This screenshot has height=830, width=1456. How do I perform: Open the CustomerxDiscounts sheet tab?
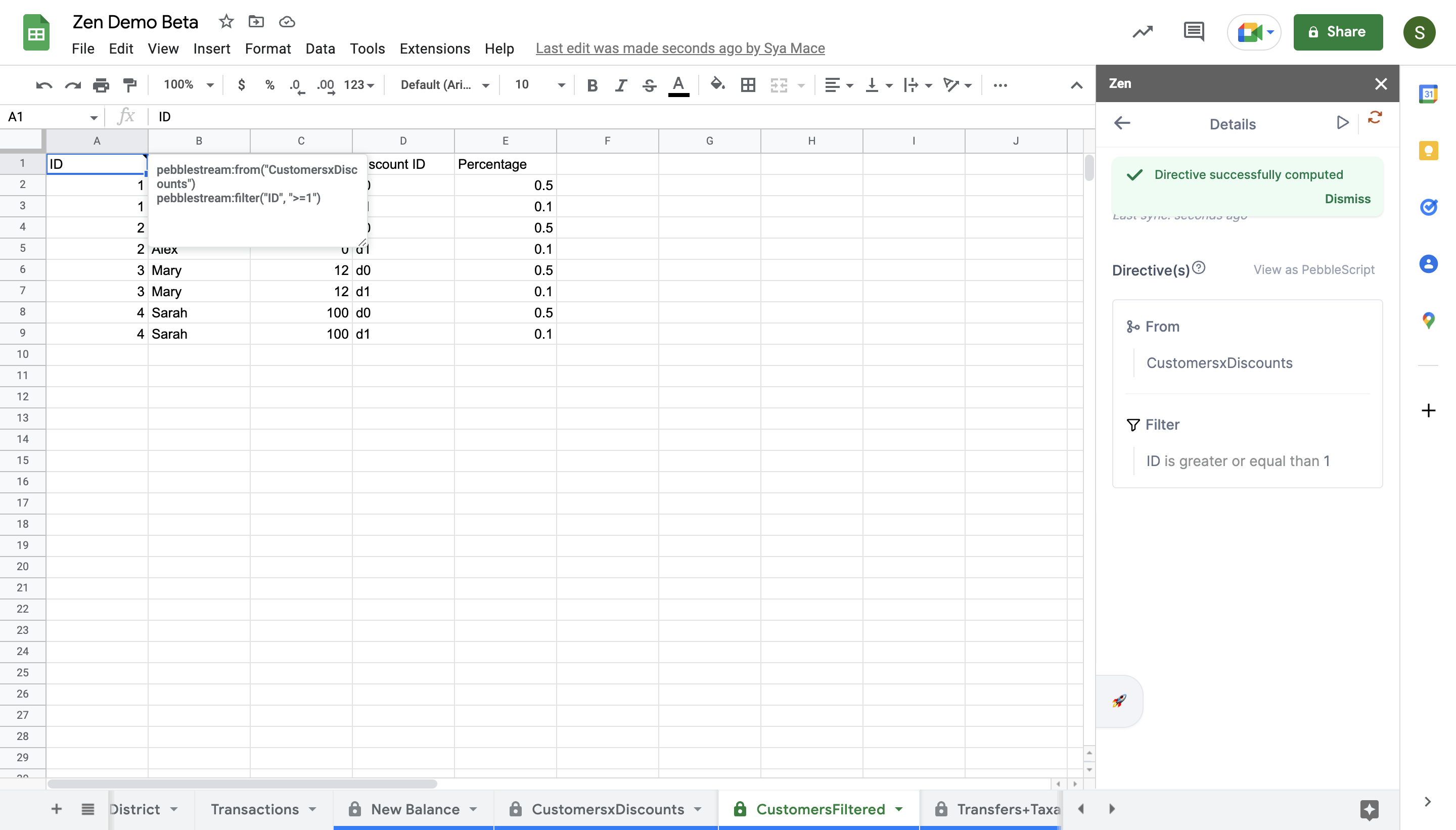(609, 809)
